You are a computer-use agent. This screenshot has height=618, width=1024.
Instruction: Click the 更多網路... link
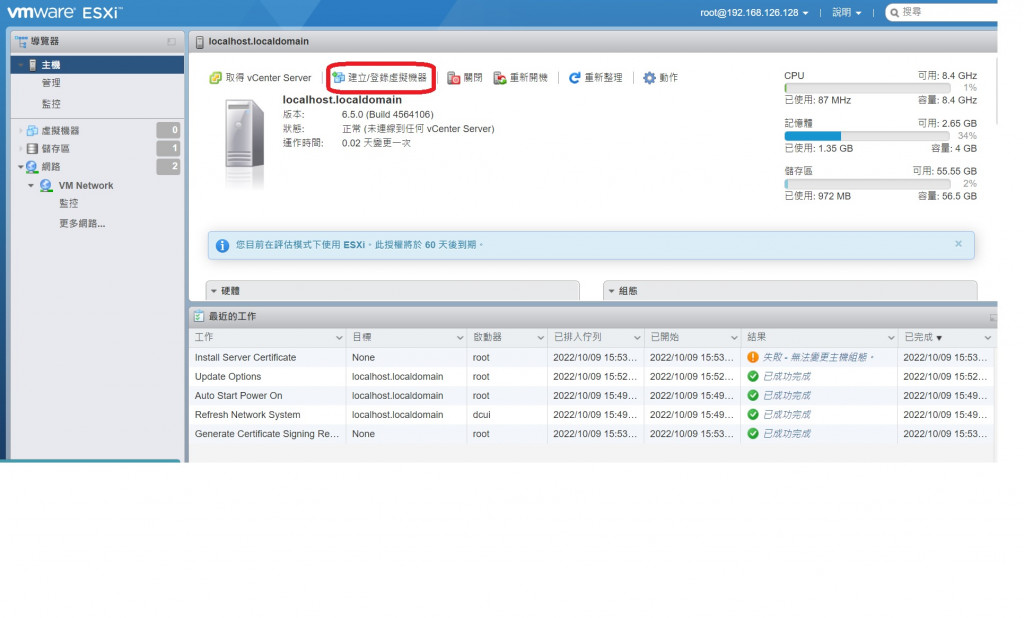[82, 223]
